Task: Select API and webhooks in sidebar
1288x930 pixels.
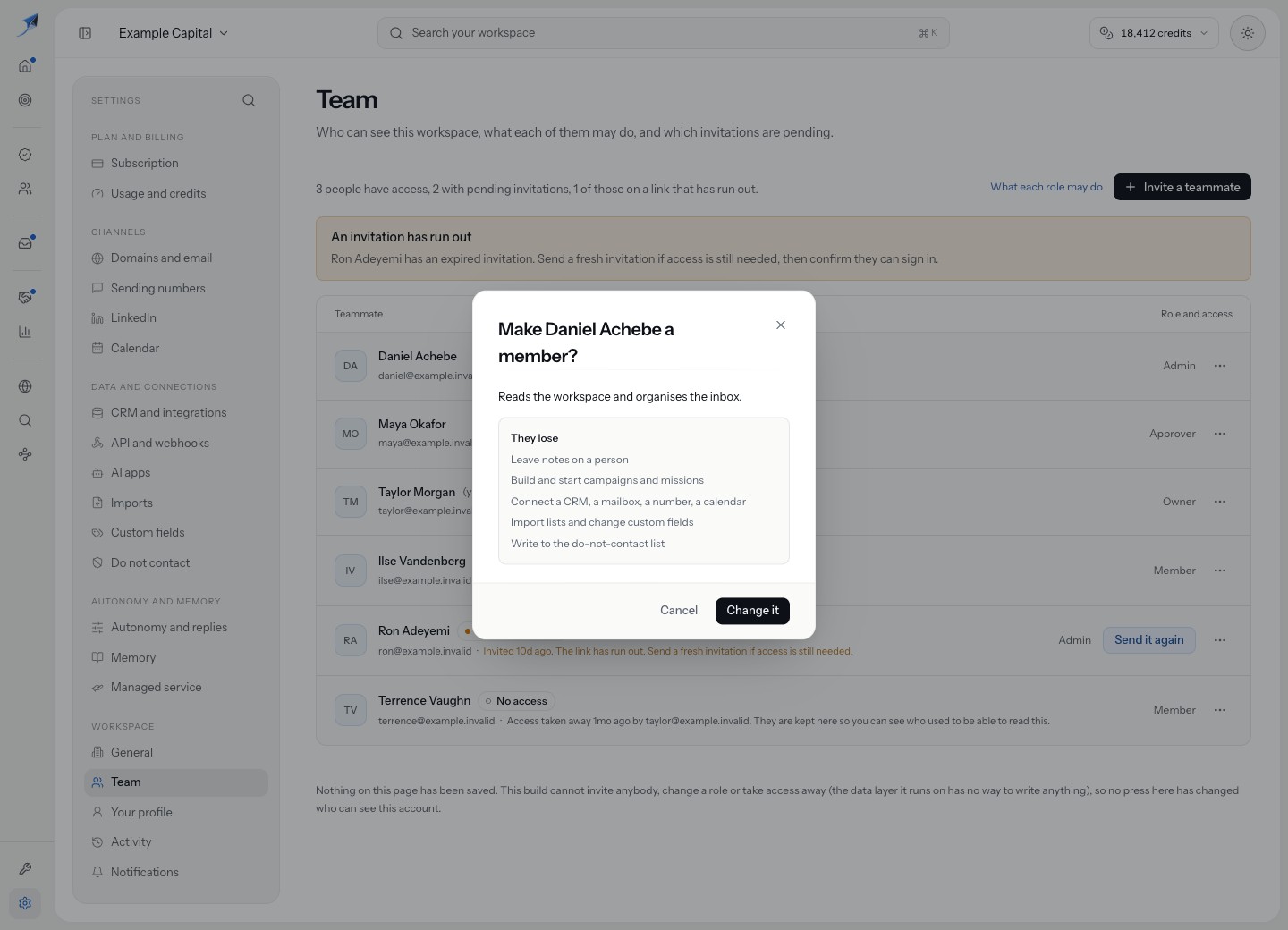Action: coord(176,443)
